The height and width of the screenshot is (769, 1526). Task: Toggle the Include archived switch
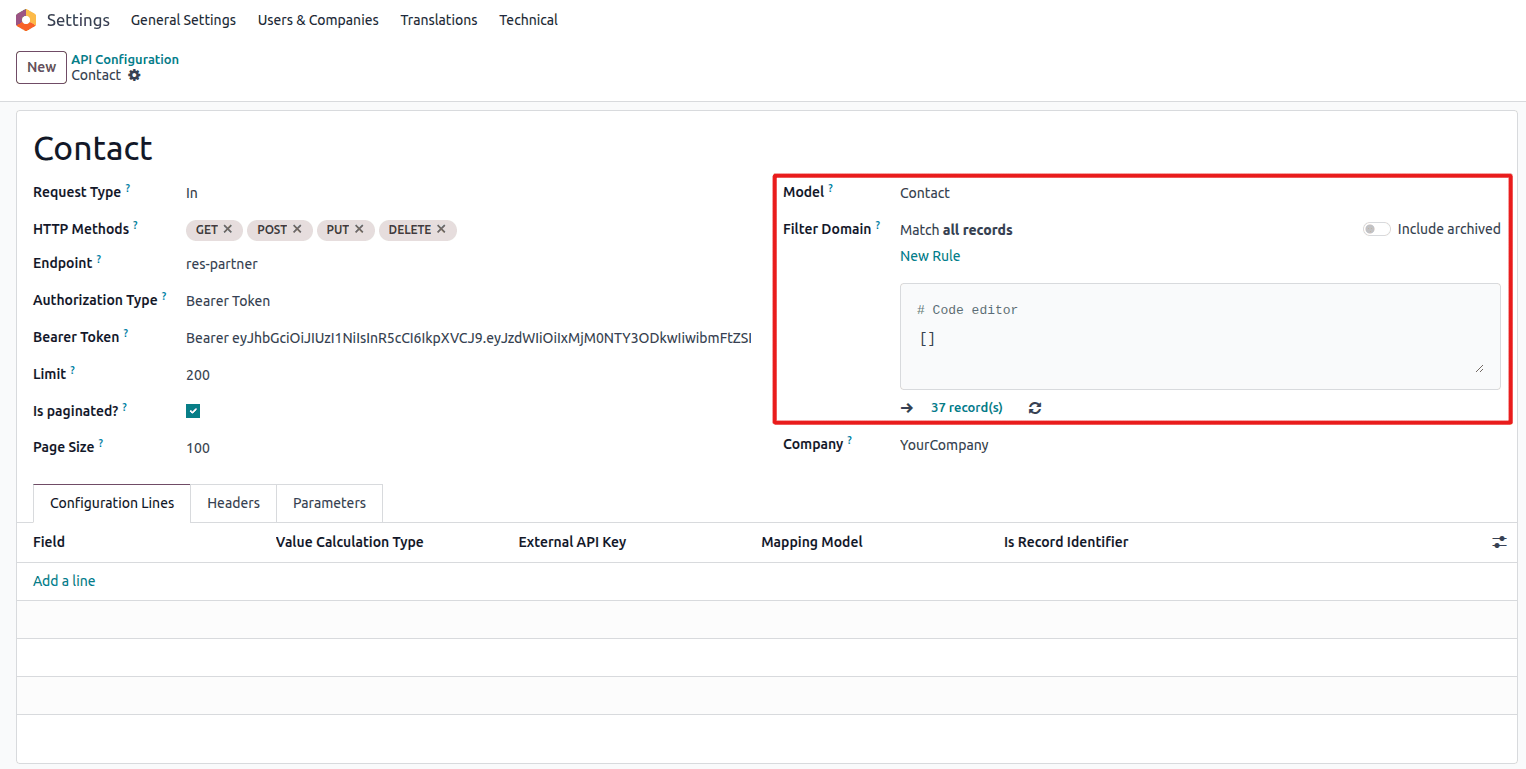pos(1376,229)
